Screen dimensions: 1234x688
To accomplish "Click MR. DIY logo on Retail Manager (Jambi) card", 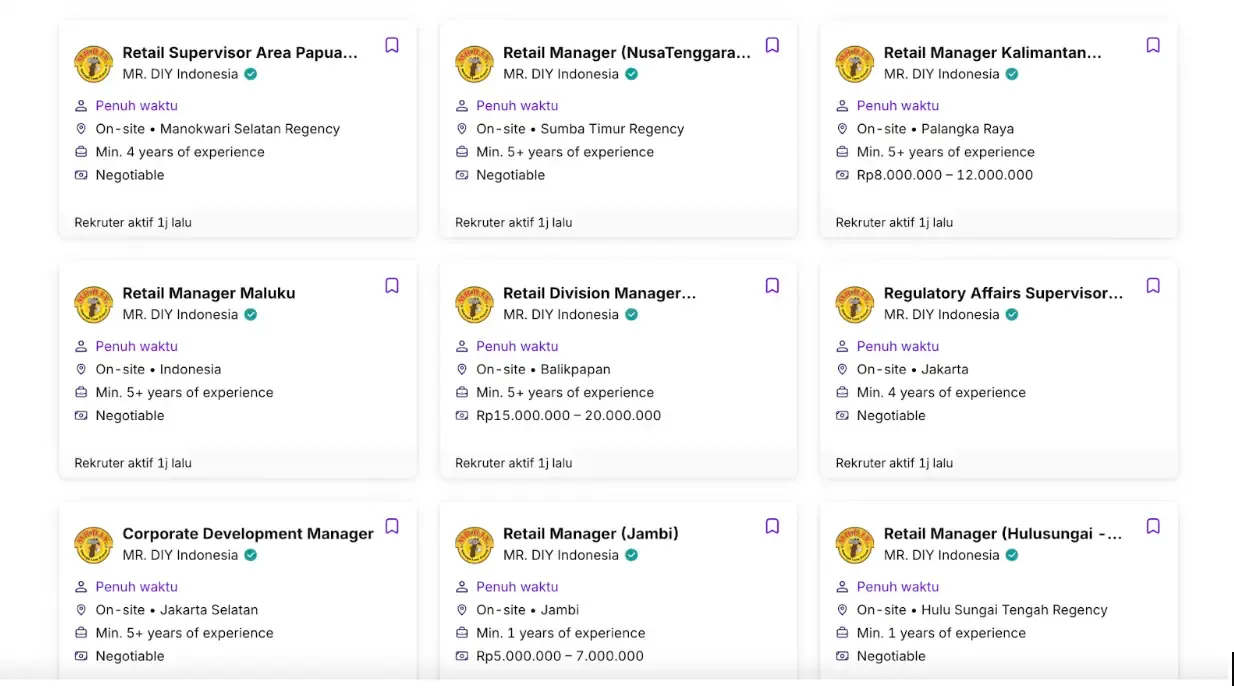I will 474,545.
